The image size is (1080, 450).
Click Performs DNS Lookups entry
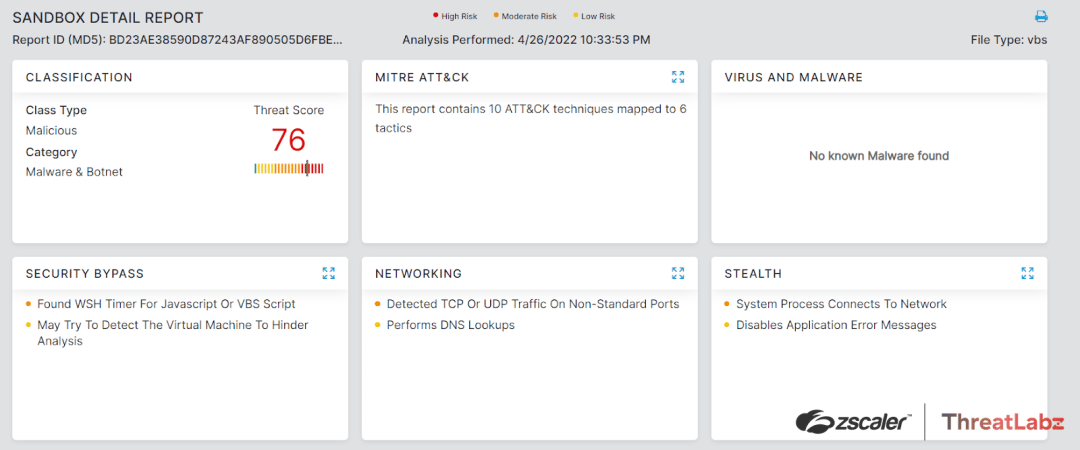tap(450, 325)
